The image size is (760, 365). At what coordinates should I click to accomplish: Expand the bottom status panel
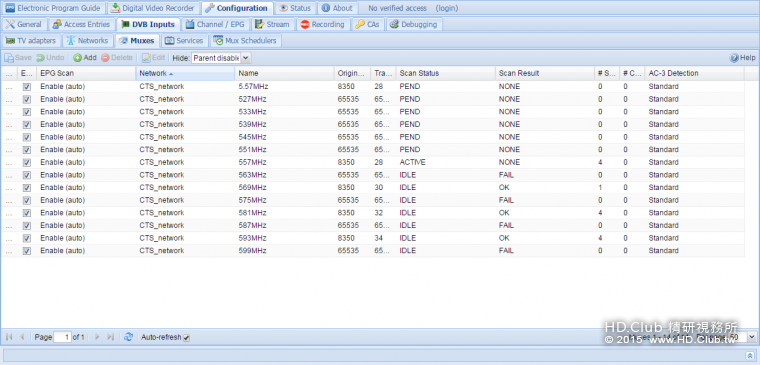pyautogui.click(x=749, y=355)
